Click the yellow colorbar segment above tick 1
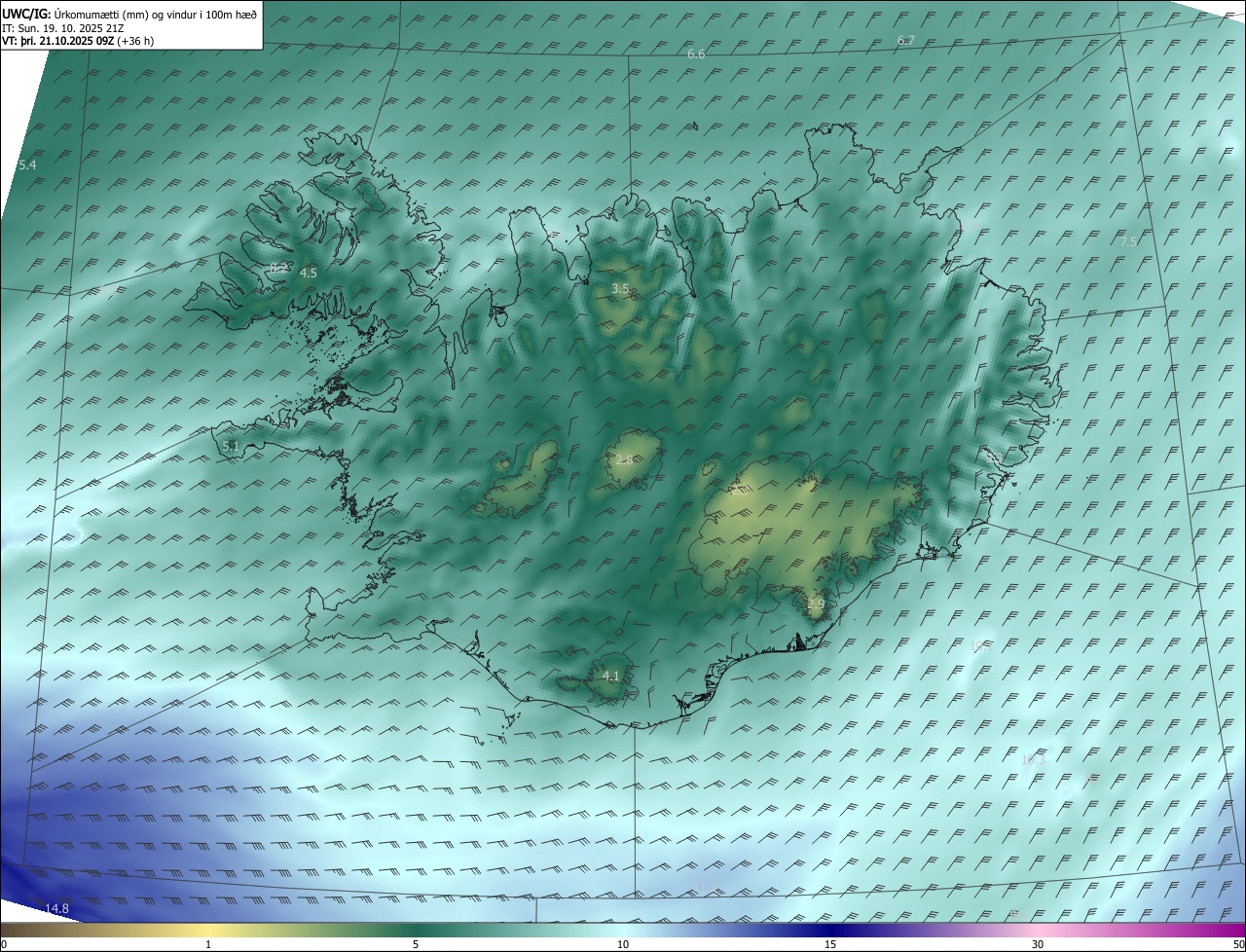Screen dimensions: 1246x952 (x=208, y=930)
